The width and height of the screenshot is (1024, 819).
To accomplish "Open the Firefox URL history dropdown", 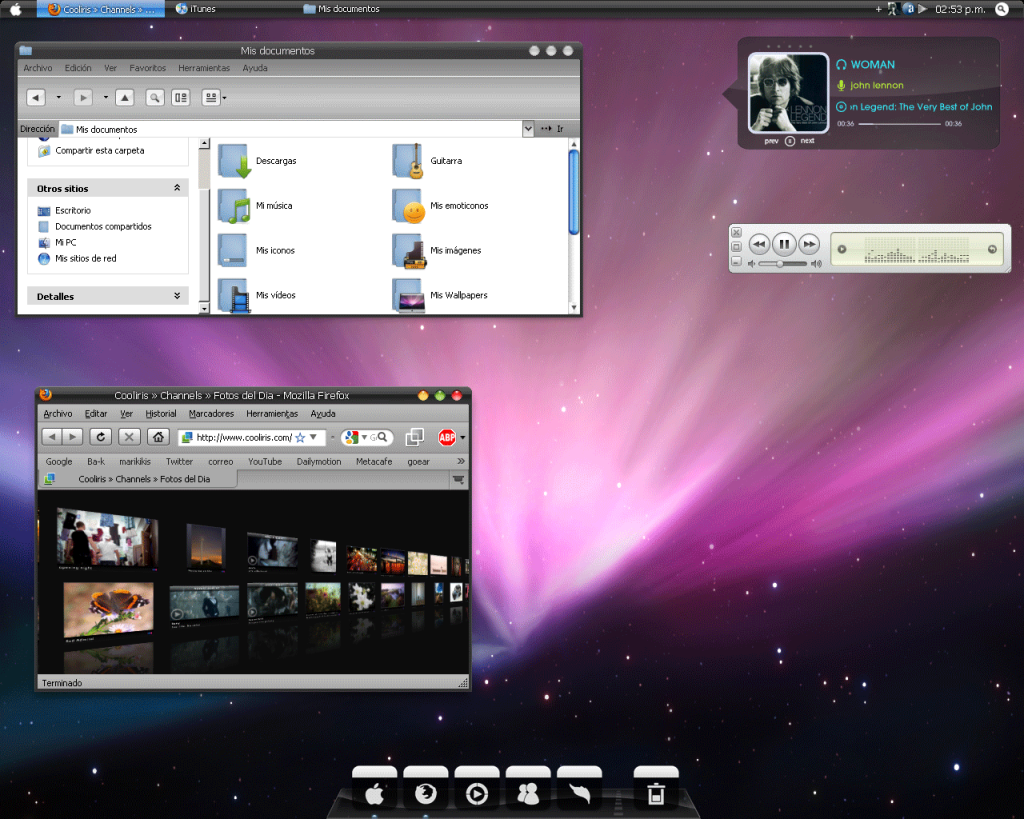I will [x=313, y=437].
